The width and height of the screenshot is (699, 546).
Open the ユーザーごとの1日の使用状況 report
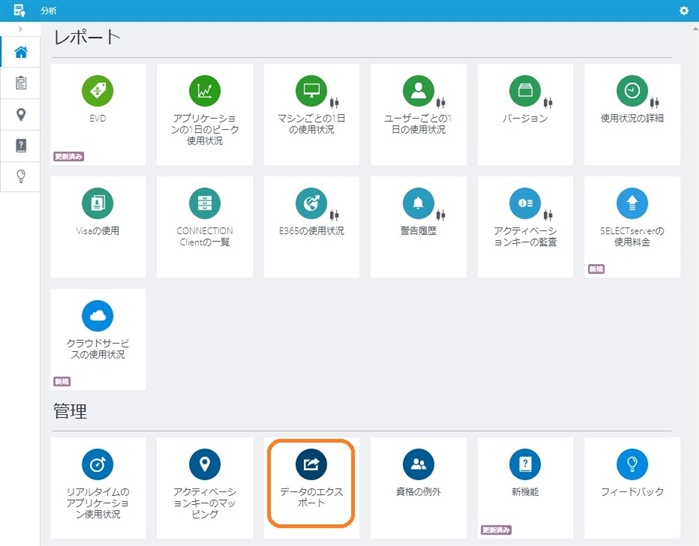click(418, 114)
